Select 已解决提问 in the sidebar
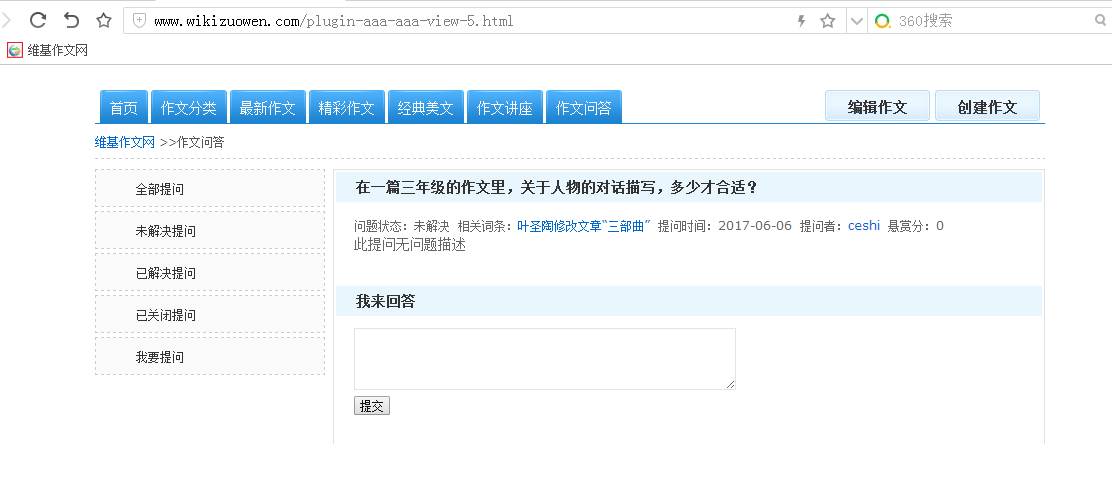This screenshot has width=1112, height=500. click(x=210, y=273)
